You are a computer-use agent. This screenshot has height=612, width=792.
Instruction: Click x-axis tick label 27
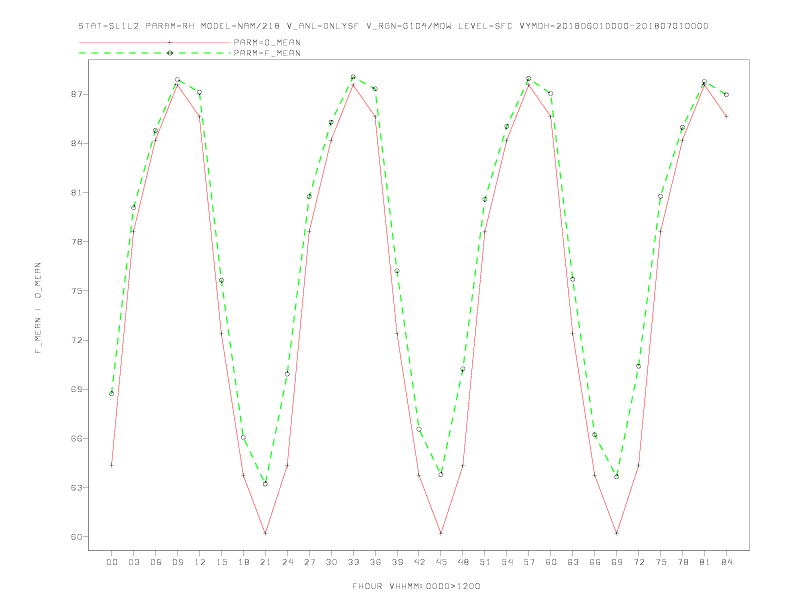[309, 562]
